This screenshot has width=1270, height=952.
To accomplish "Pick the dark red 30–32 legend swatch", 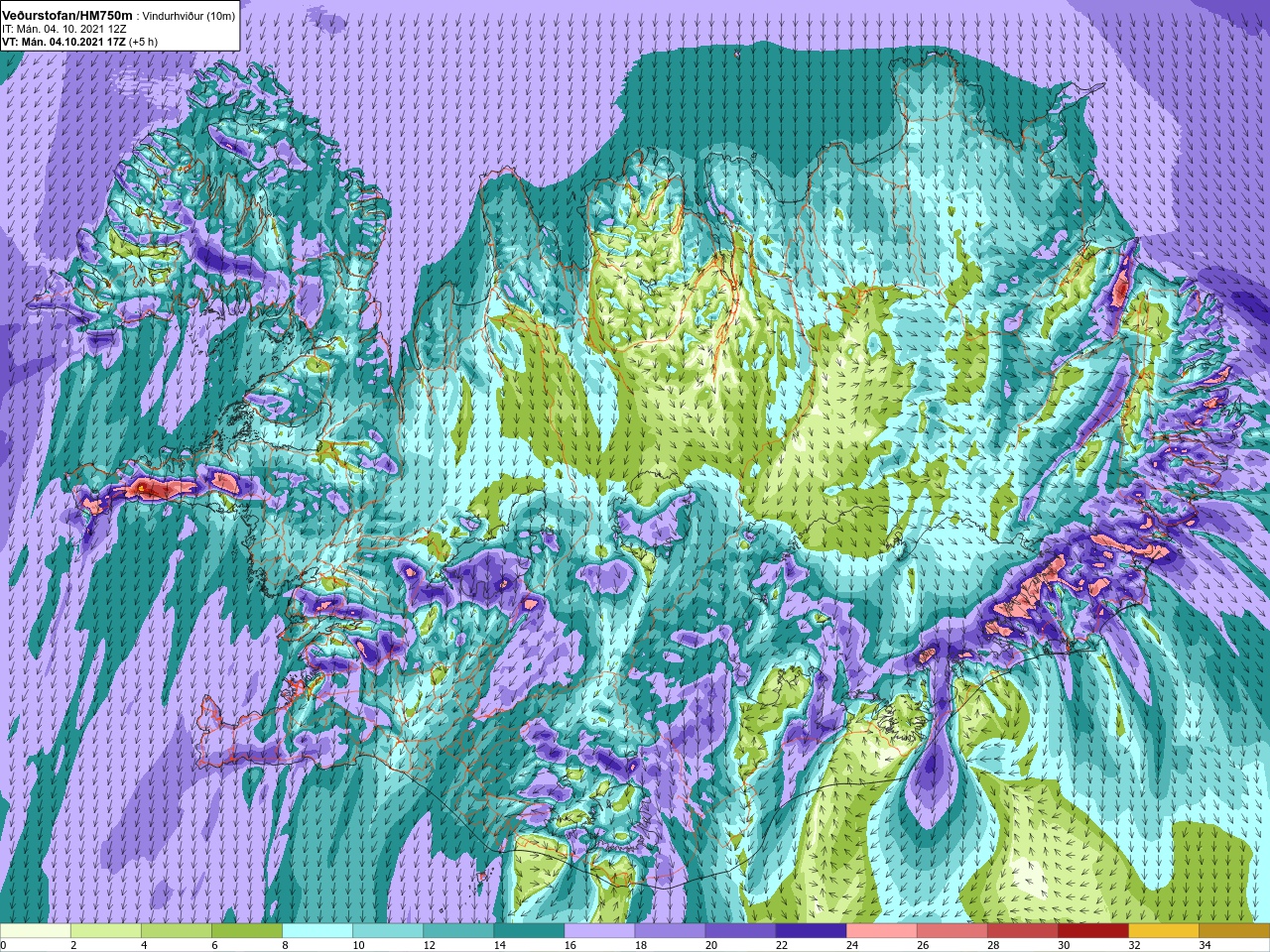I will click(x=1092, y=931).
